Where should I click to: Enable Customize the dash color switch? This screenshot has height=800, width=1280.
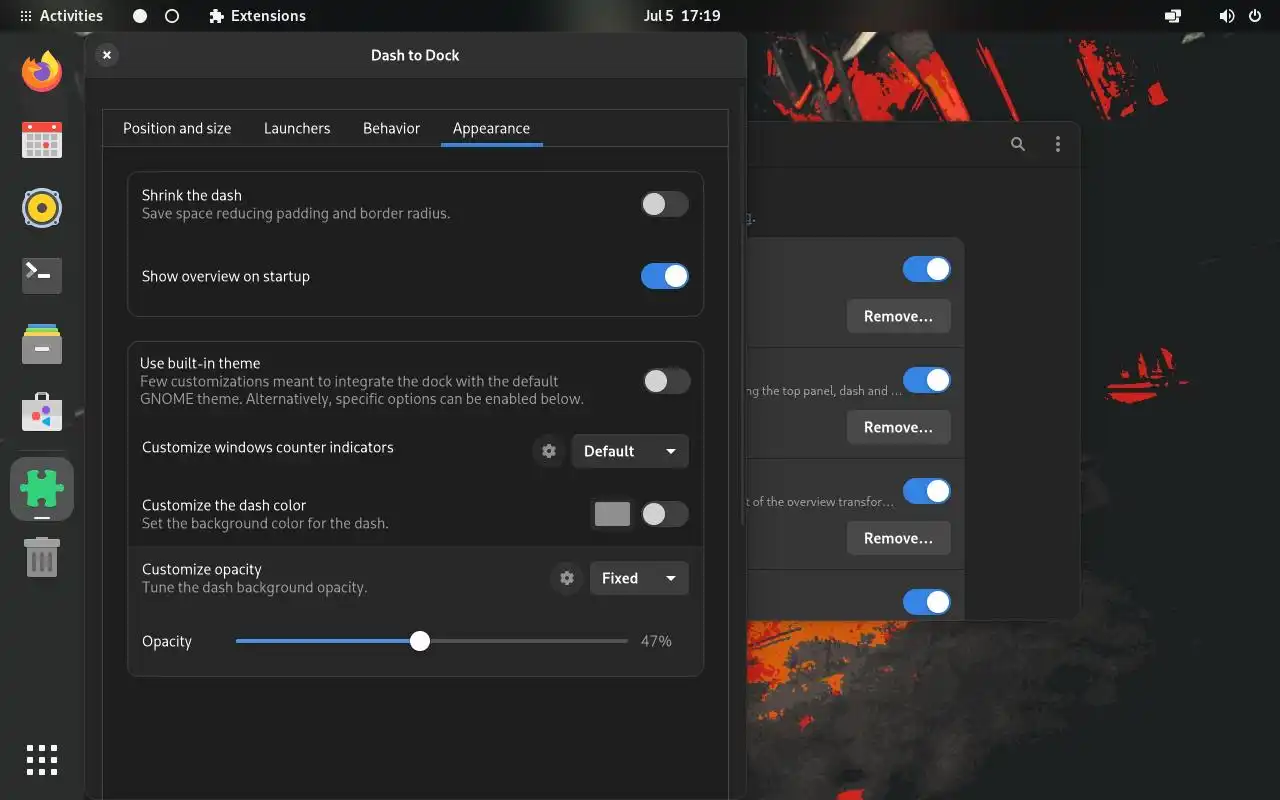[x=665, y=514]
